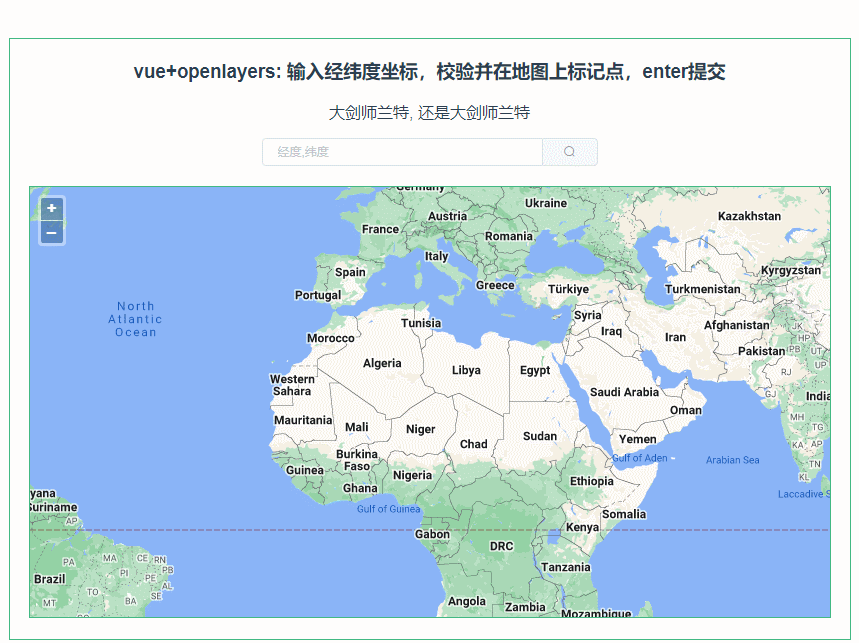Click the Burkina Faso label
Image resolution: width=859 pixels, height=643 pixels.
[357, 460]
